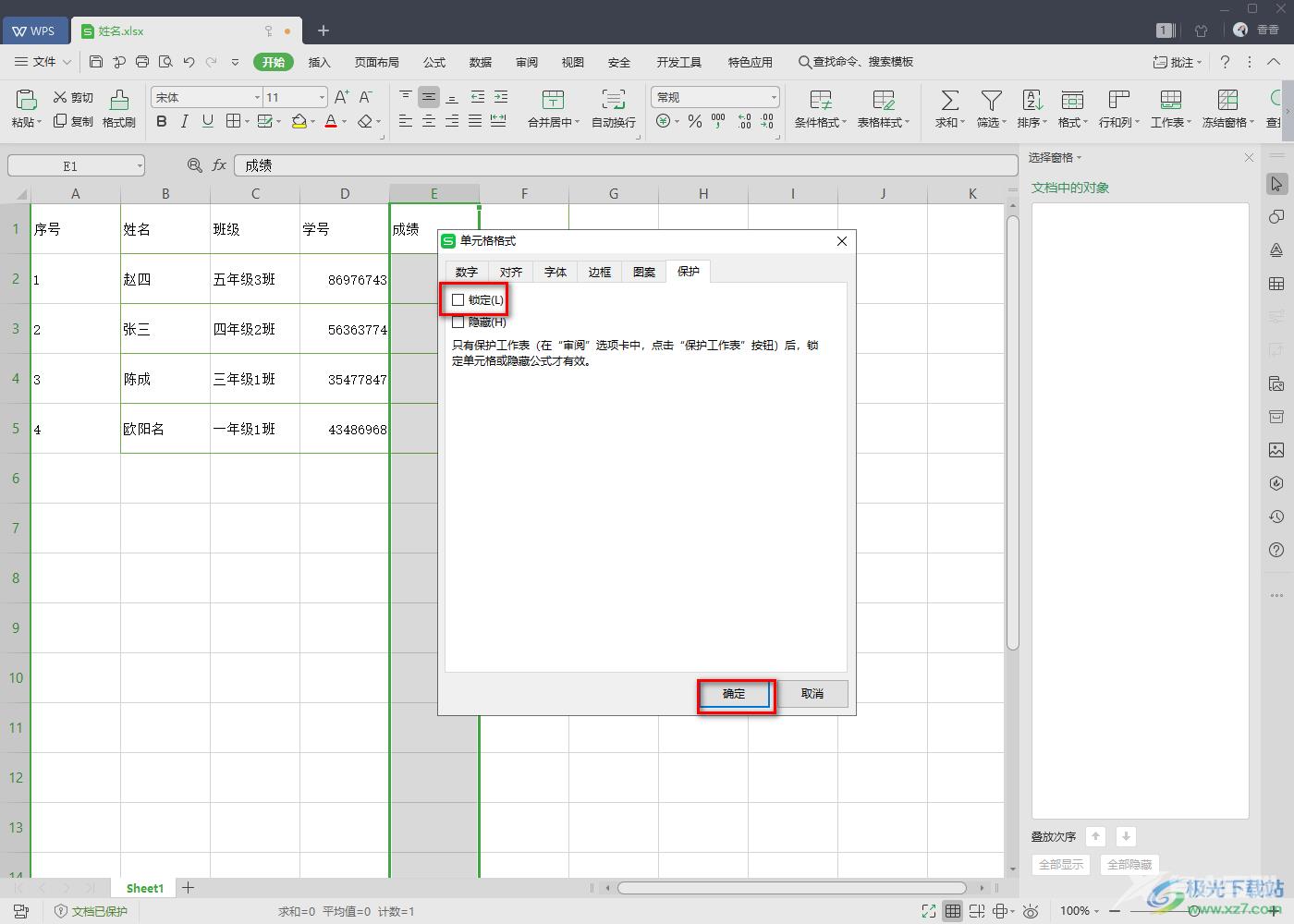The height and width of the screenshot is (924, 1294).
Task: Click the eraser clear-format icon
Action: coord(365,121)
